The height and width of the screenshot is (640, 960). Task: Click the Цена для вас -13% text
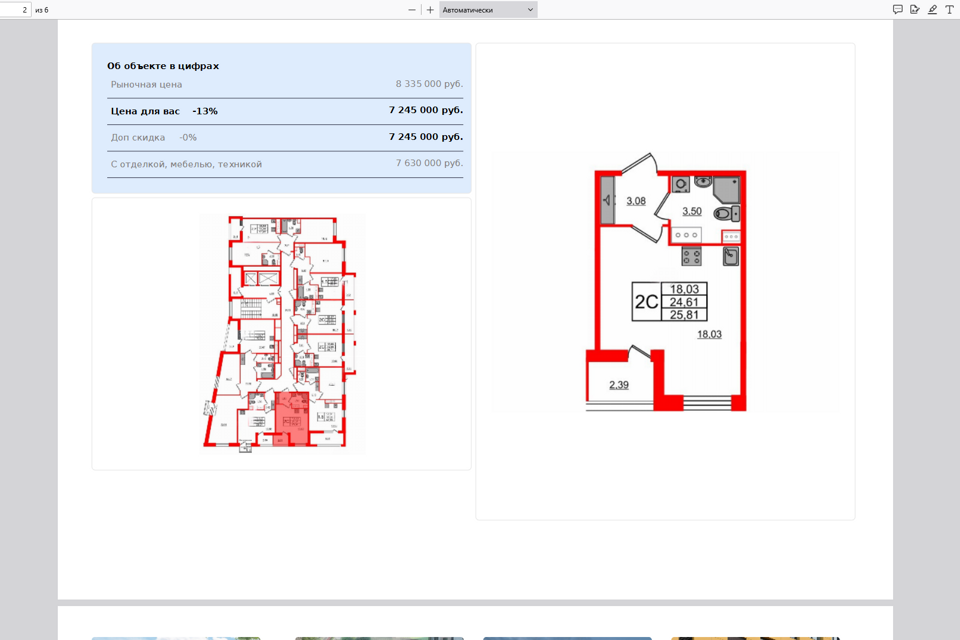coord(164,111)
